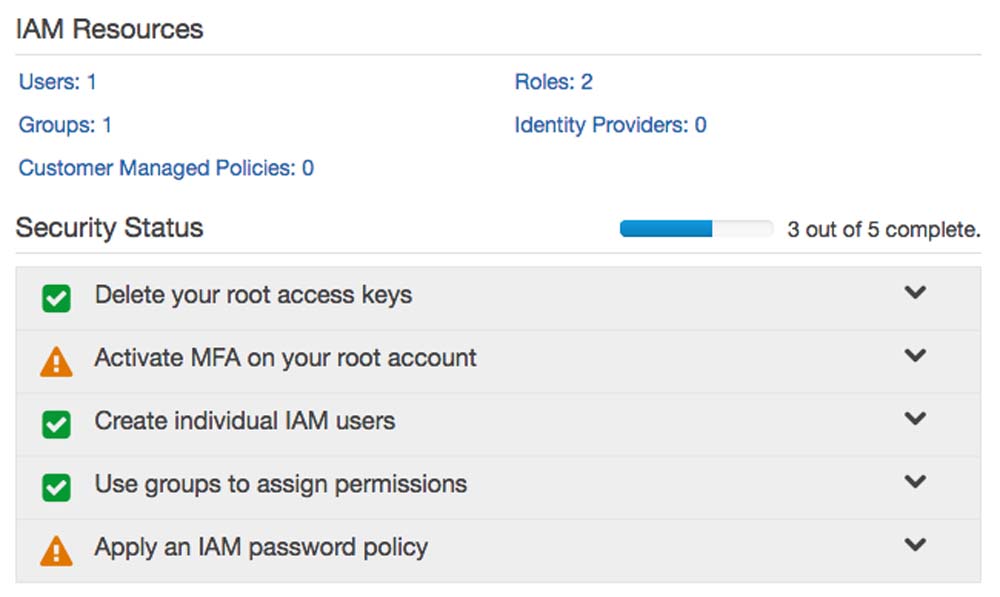Viewport: 1000px width, 597px height.
Task: Click green checkmark beside Create individual IAM users
Action: click(x=57, y=424)
